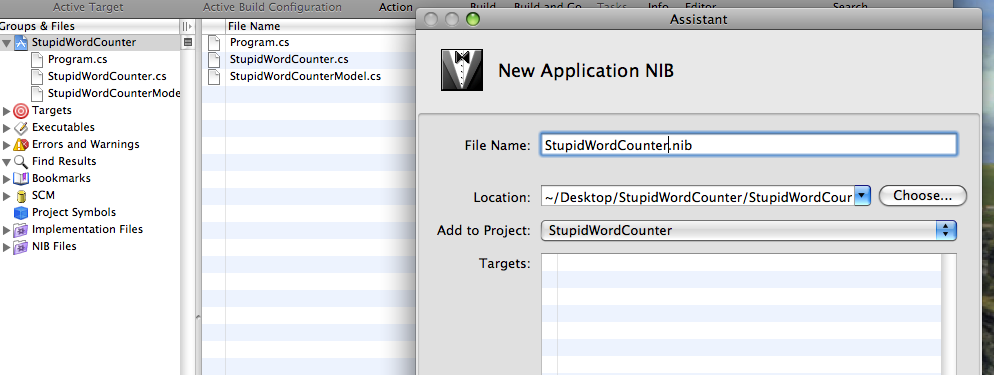Click the NIB Files folder icon
994x375 pixels.
click(x=21, y=246)
